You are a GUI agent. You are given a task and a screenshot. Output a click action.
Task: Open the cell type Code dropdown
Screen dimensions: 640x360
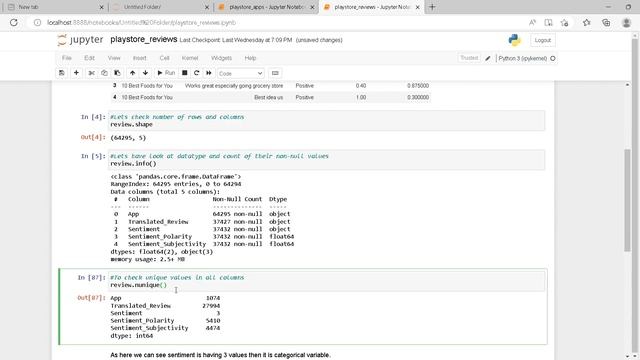(240, 73)
